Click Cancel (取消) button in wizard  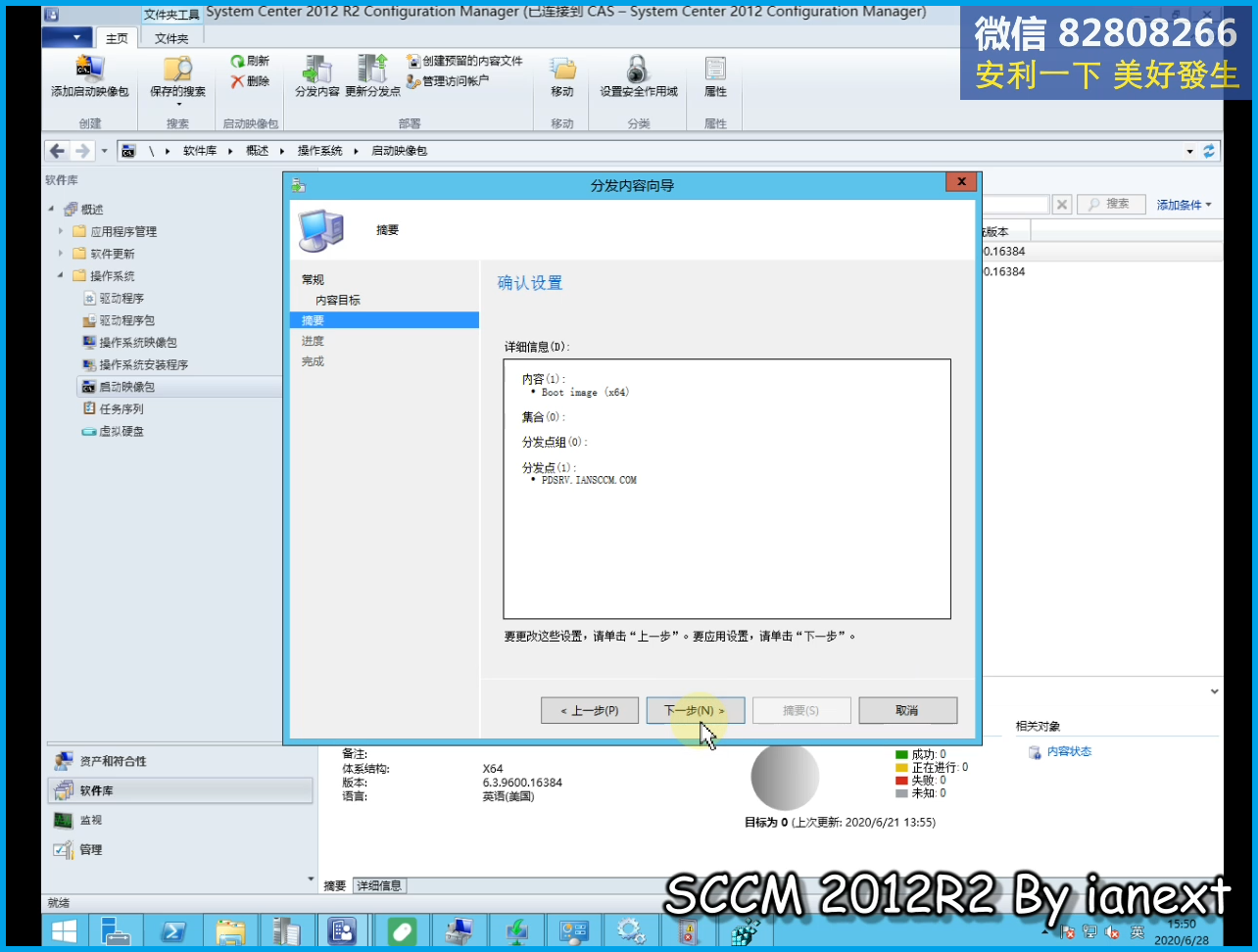click(907, 710)
